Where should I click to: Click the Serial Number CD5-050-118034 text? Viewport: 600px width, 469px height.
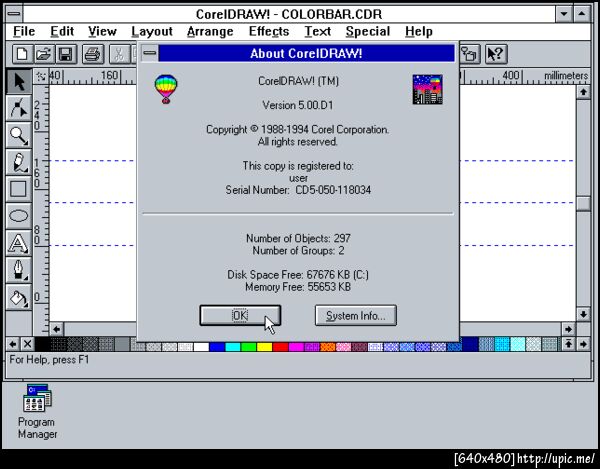coord(298,190)
